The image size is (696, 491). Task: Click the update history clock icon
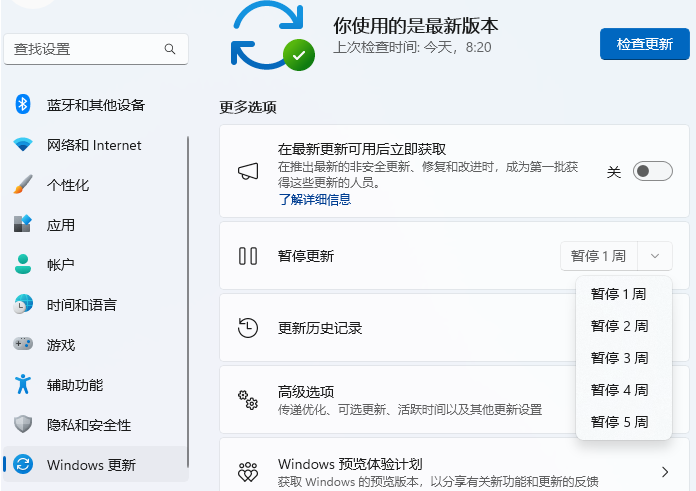(248, 328)
